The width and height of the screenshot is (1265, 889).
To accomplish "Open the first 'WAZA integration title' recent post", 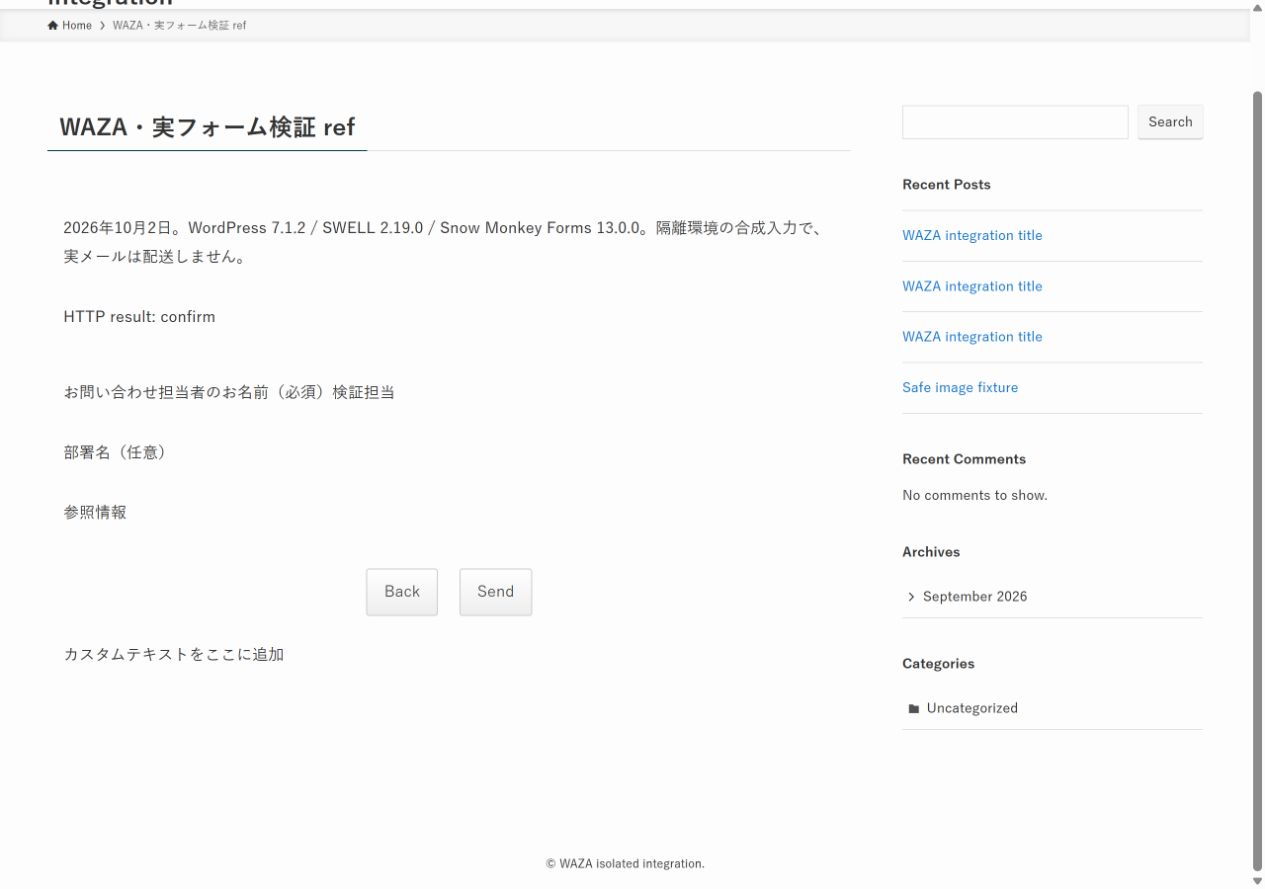I will [x=972, y=236].
